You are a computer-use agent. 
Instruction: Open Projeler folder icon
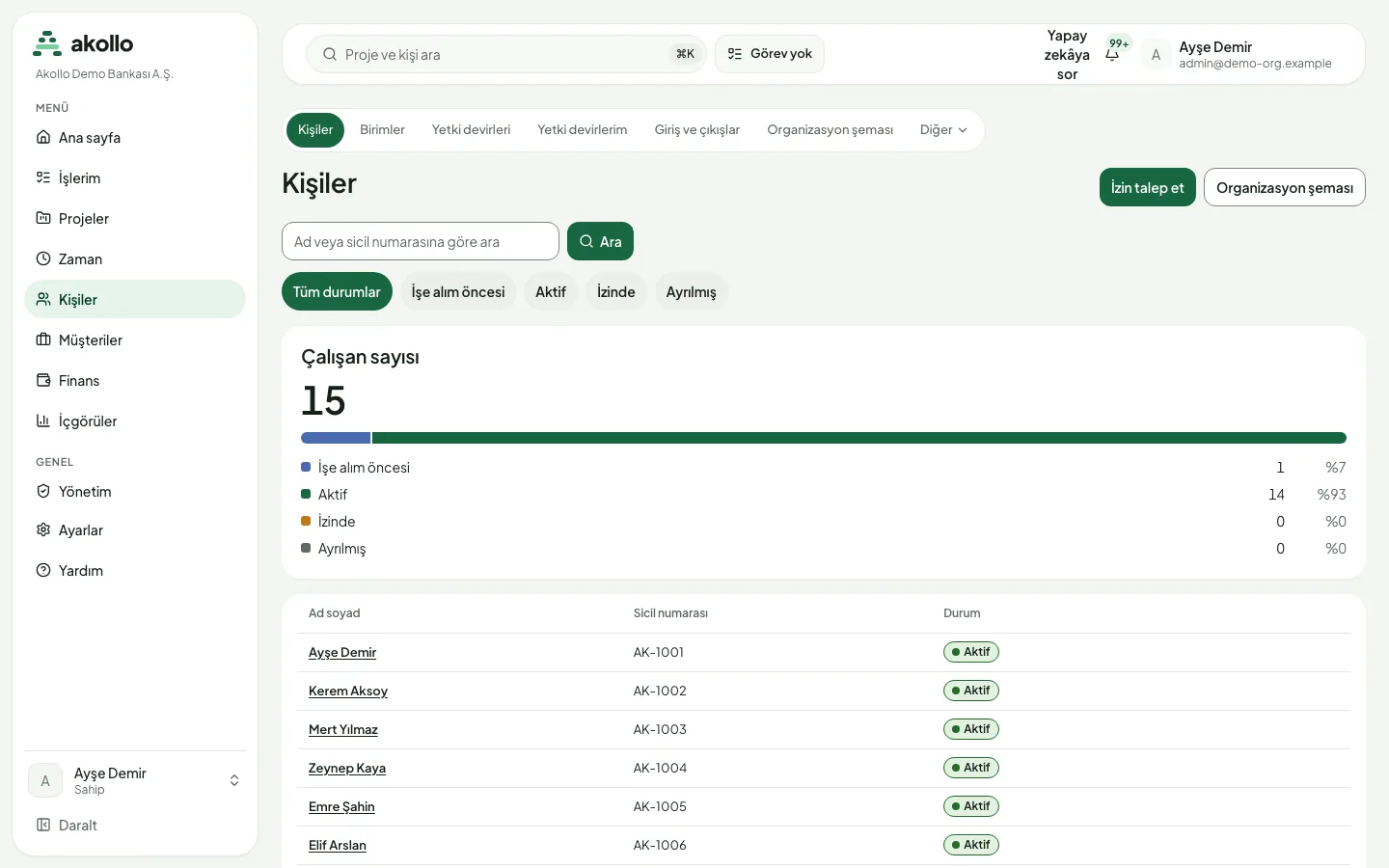pos(43,218)
